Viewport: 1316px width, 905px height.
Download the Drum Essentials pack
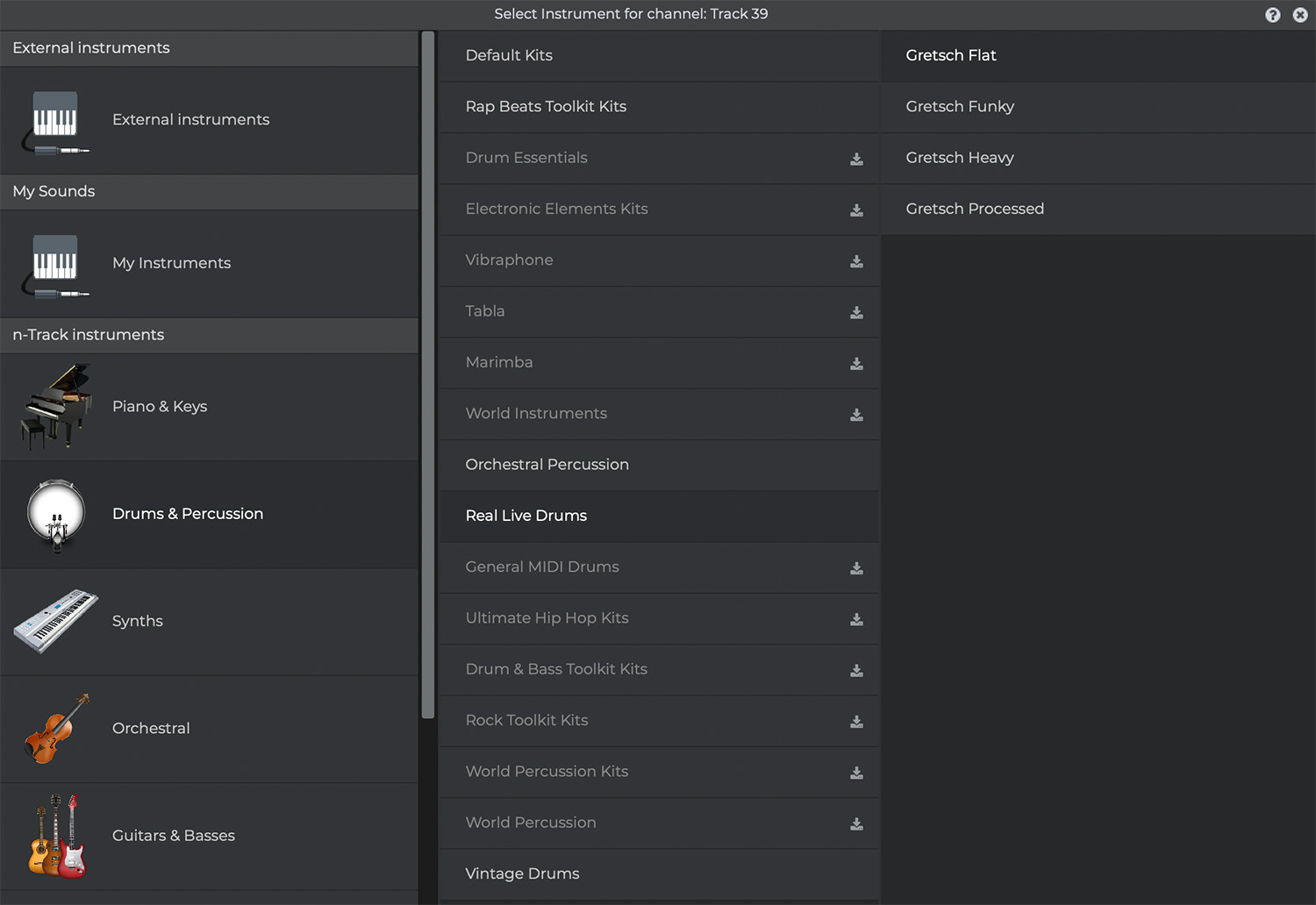tap(856, 159)
